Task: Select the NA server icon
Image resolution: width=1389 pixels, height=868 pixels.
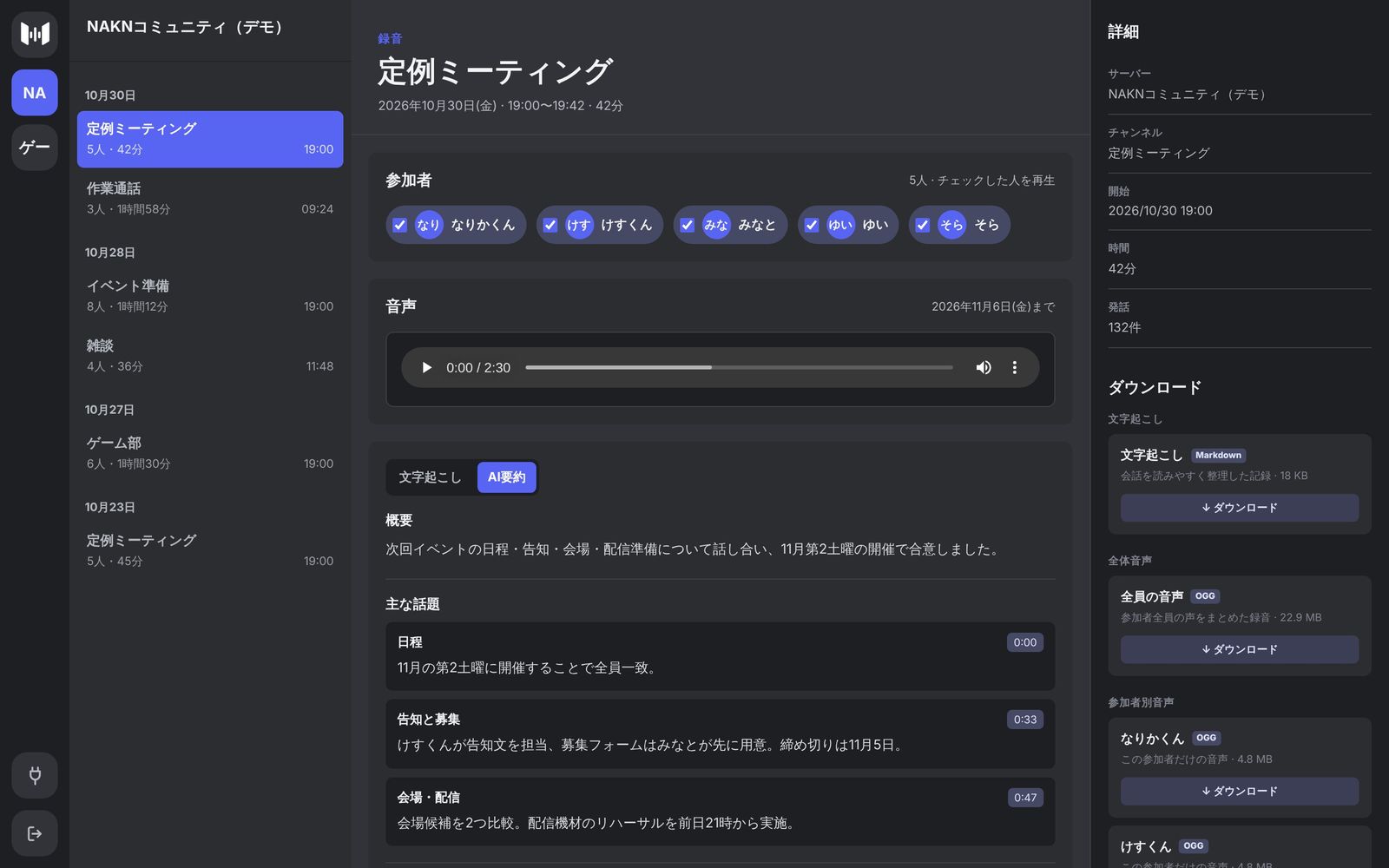Action: pos(35,93)
